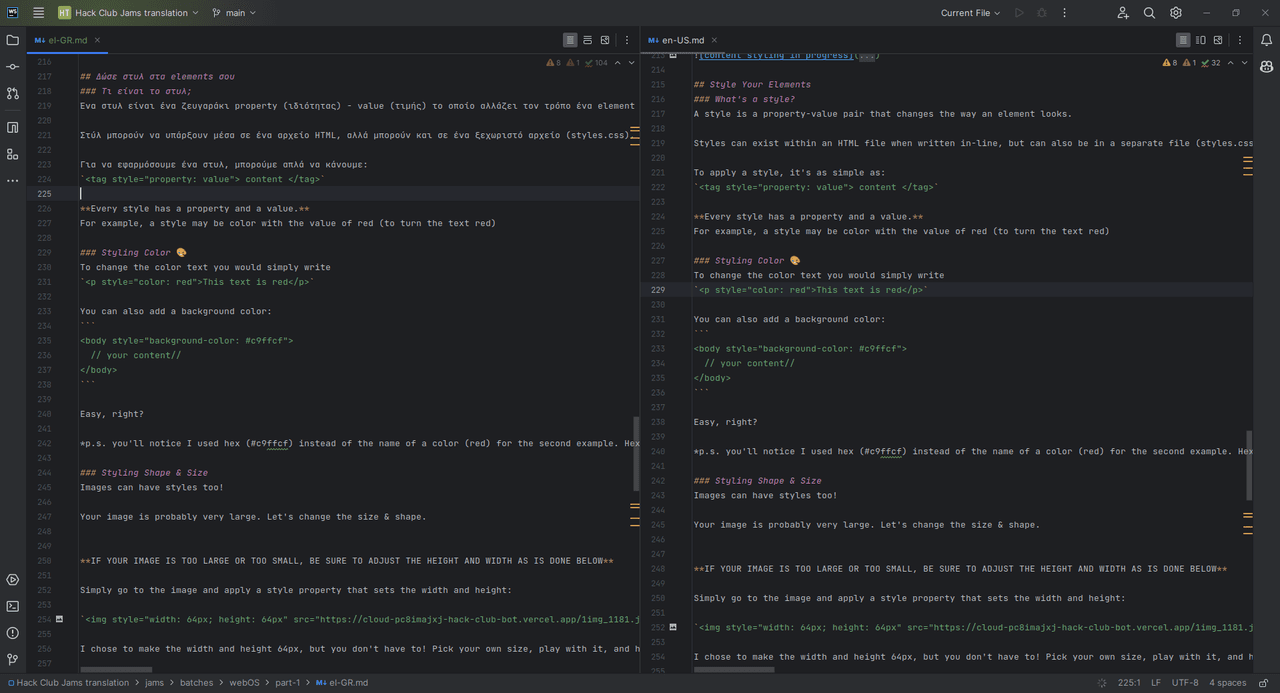This screenshot has height=693, width=1280.
Task: Click the 4 spaces indent setting
Action: pos(1227,683)
